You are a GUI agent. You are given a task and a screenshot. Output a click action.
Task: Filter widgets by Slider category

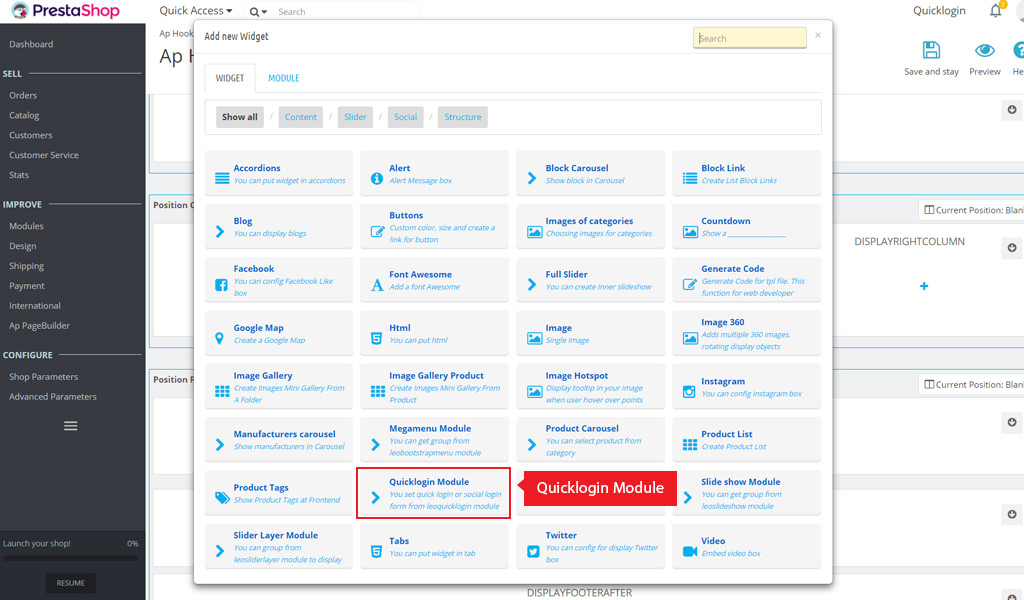tap(355, 117)
